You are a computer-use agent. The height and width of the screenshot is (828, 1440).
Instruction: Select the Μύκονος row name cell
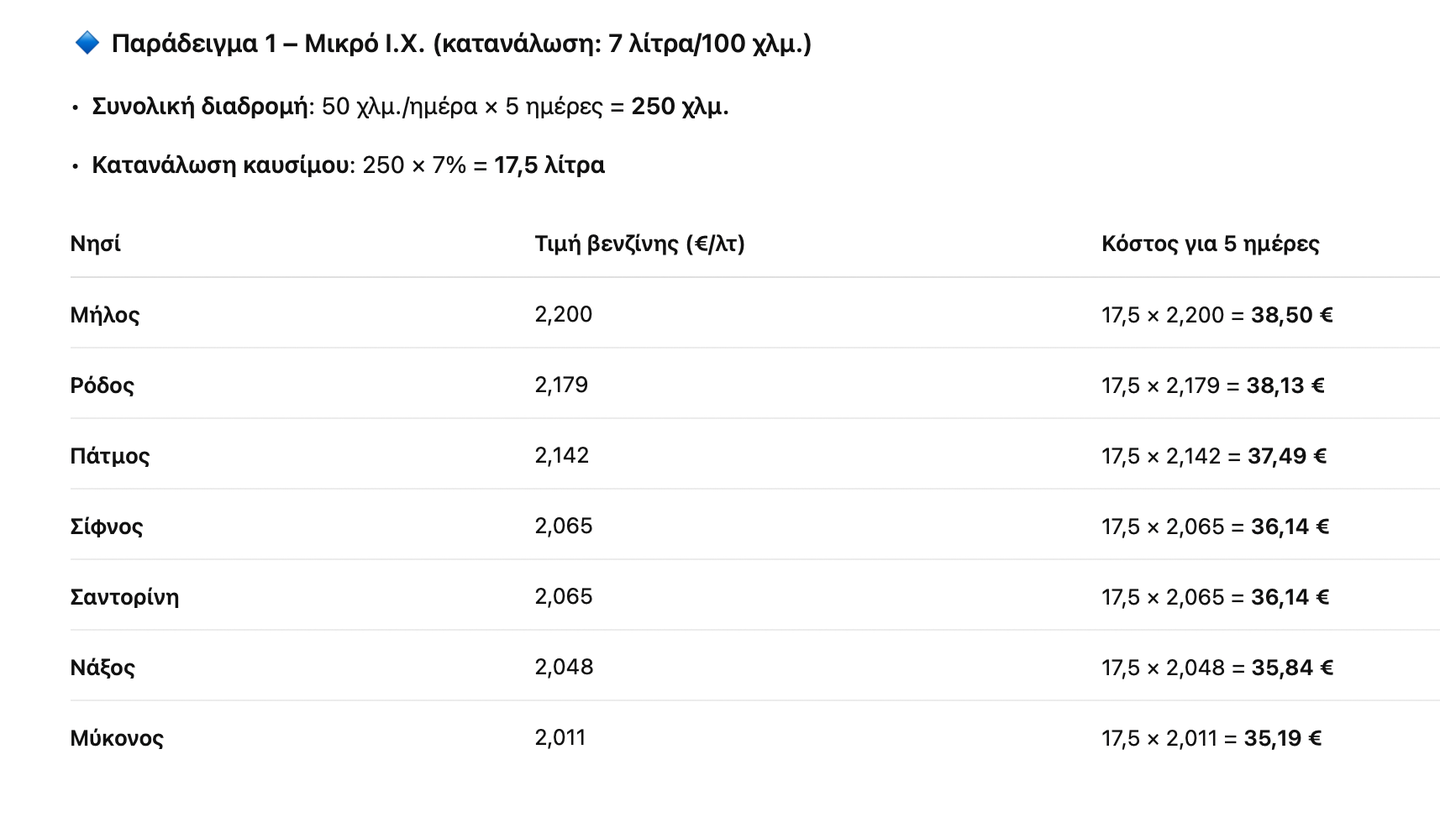[x=117, y=739]
